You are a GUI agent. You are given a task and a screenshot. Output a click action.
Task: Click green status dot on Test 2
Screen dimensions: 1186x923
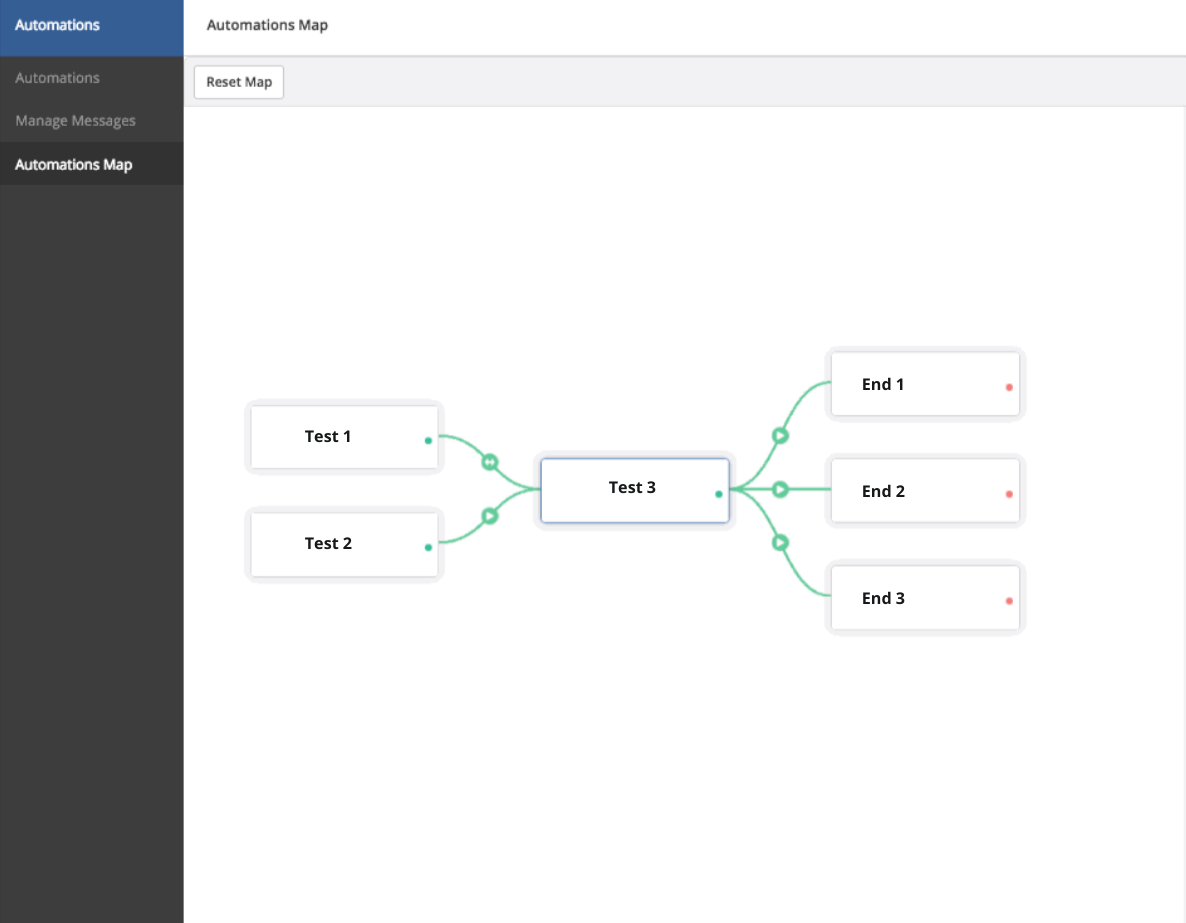click(x=428, y=547)
